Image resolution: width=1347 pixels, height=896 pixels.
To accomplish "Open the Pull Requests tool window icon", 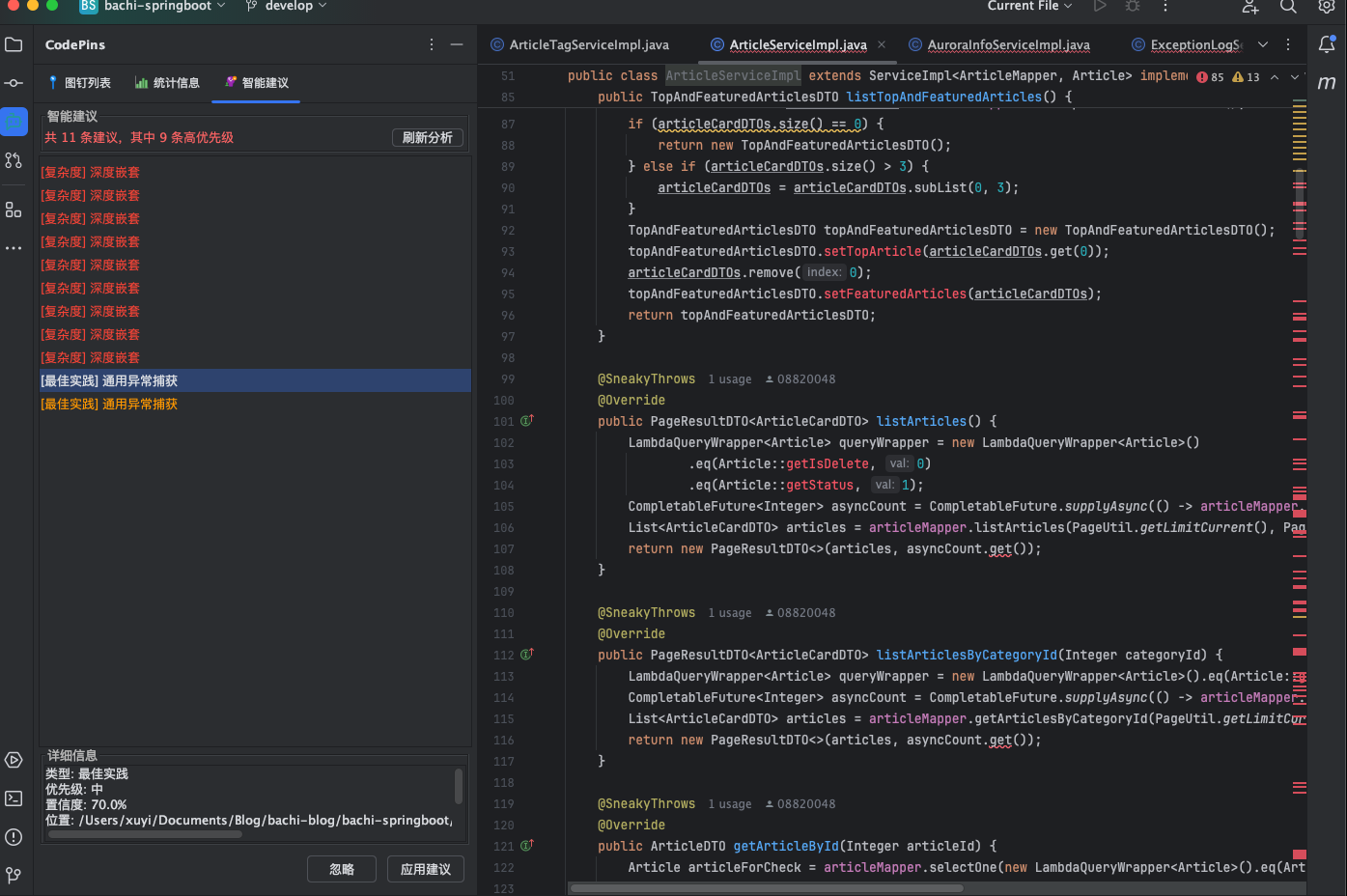I will 14,160.
